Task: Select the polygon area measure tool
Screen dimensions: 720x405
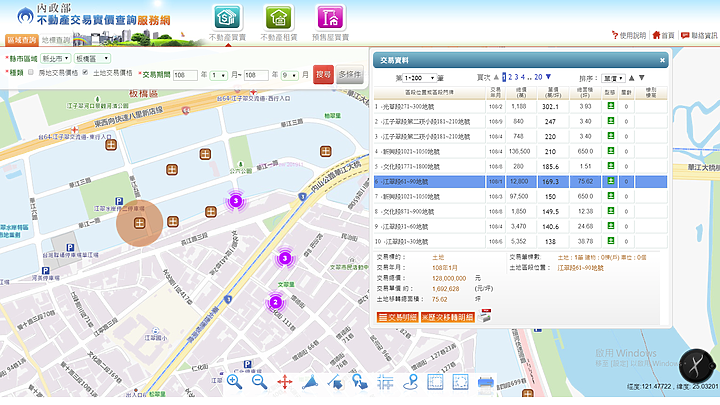Action: 310,382
